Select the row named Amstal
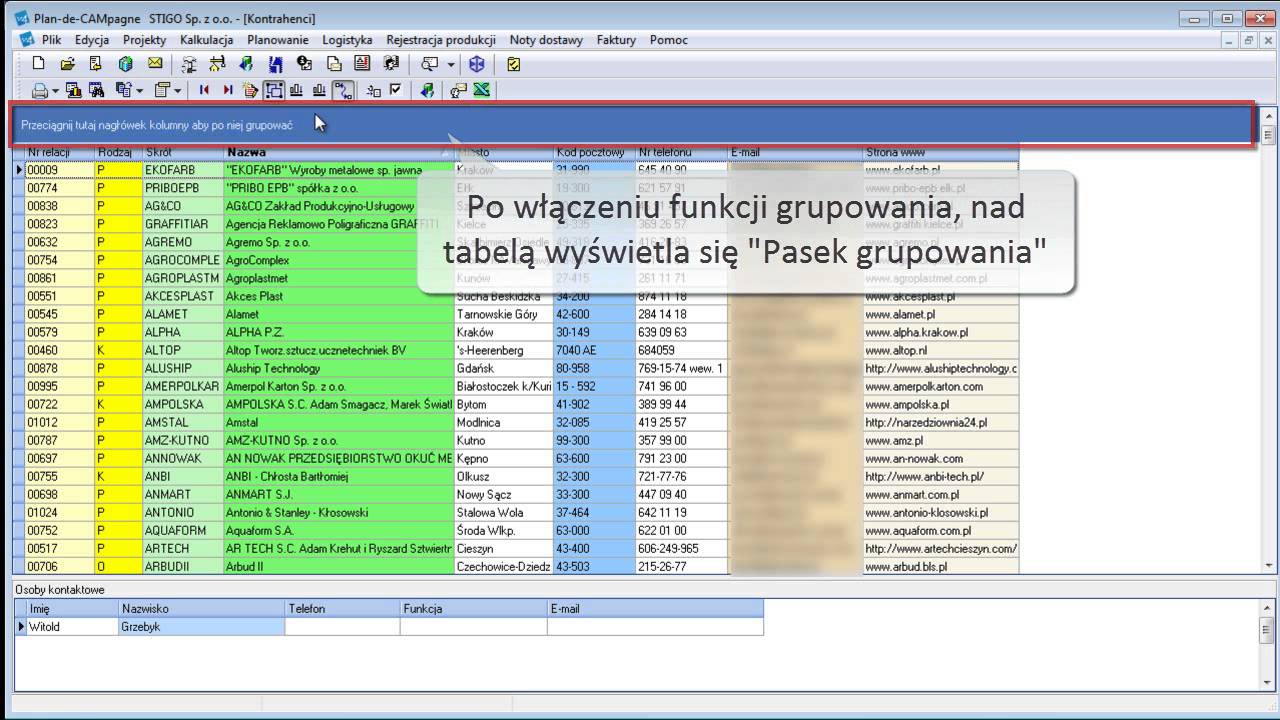This screenshot has width=1280, height=720. [x=338, y=422]
